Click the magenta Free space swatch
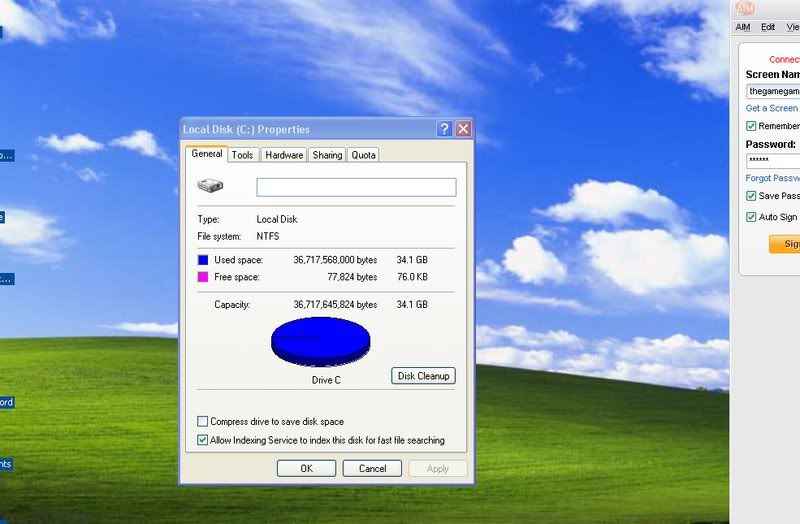This screenshot has height=524, width=800. (203, 277)
